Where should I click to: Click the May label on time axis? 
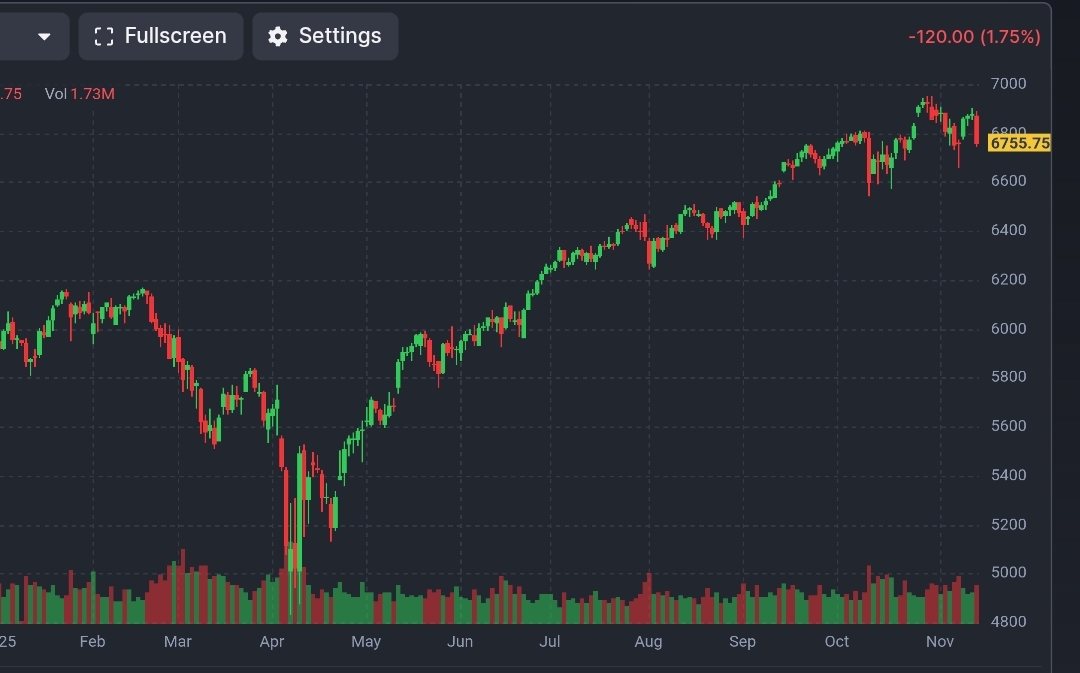366,641
